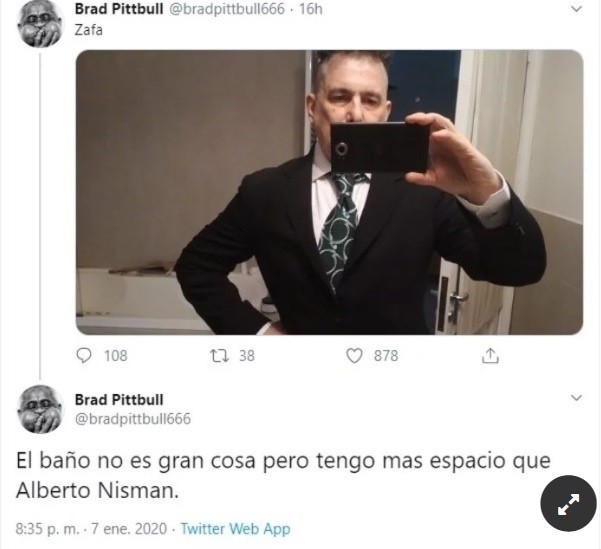Open the Twitter Web App link
This screenshot has height=549, width=601.
tap(235, 529)
